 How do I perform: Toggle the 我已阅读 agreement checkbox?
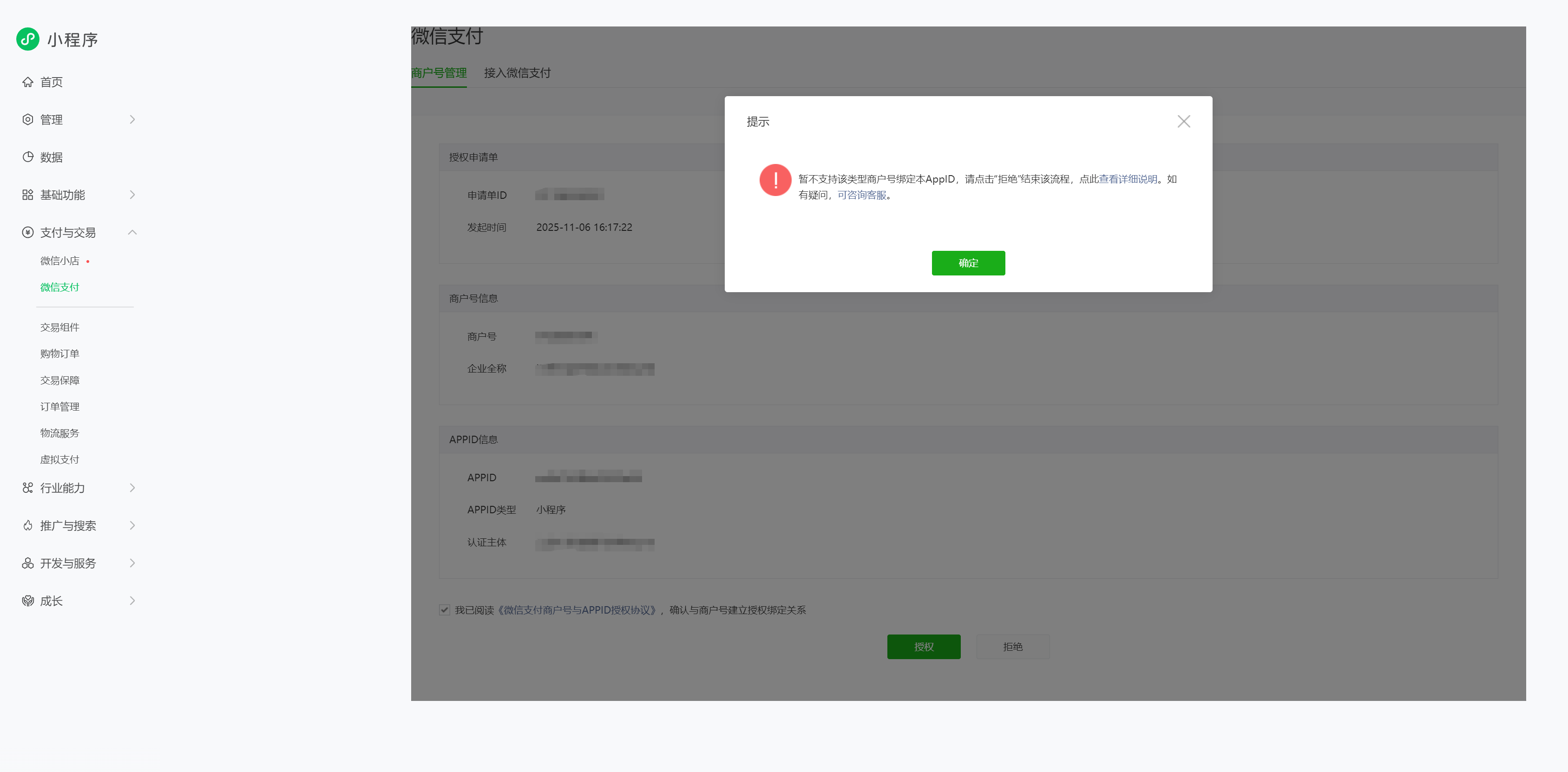pos(444,610)
